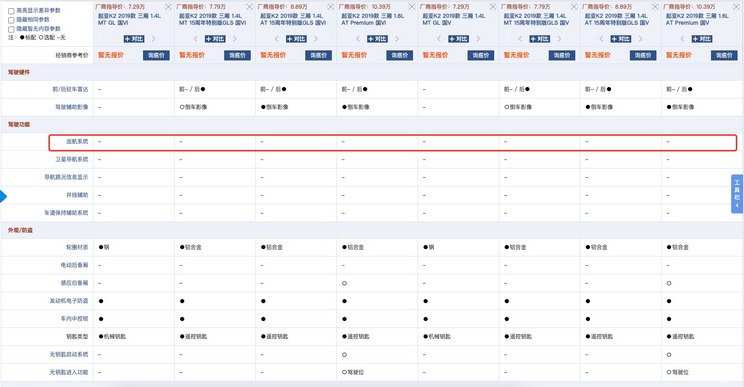Remove the 8.89万 AT GLS 国V car column
744x387 pixels.
pyautogui.click(x=655, y=7)
